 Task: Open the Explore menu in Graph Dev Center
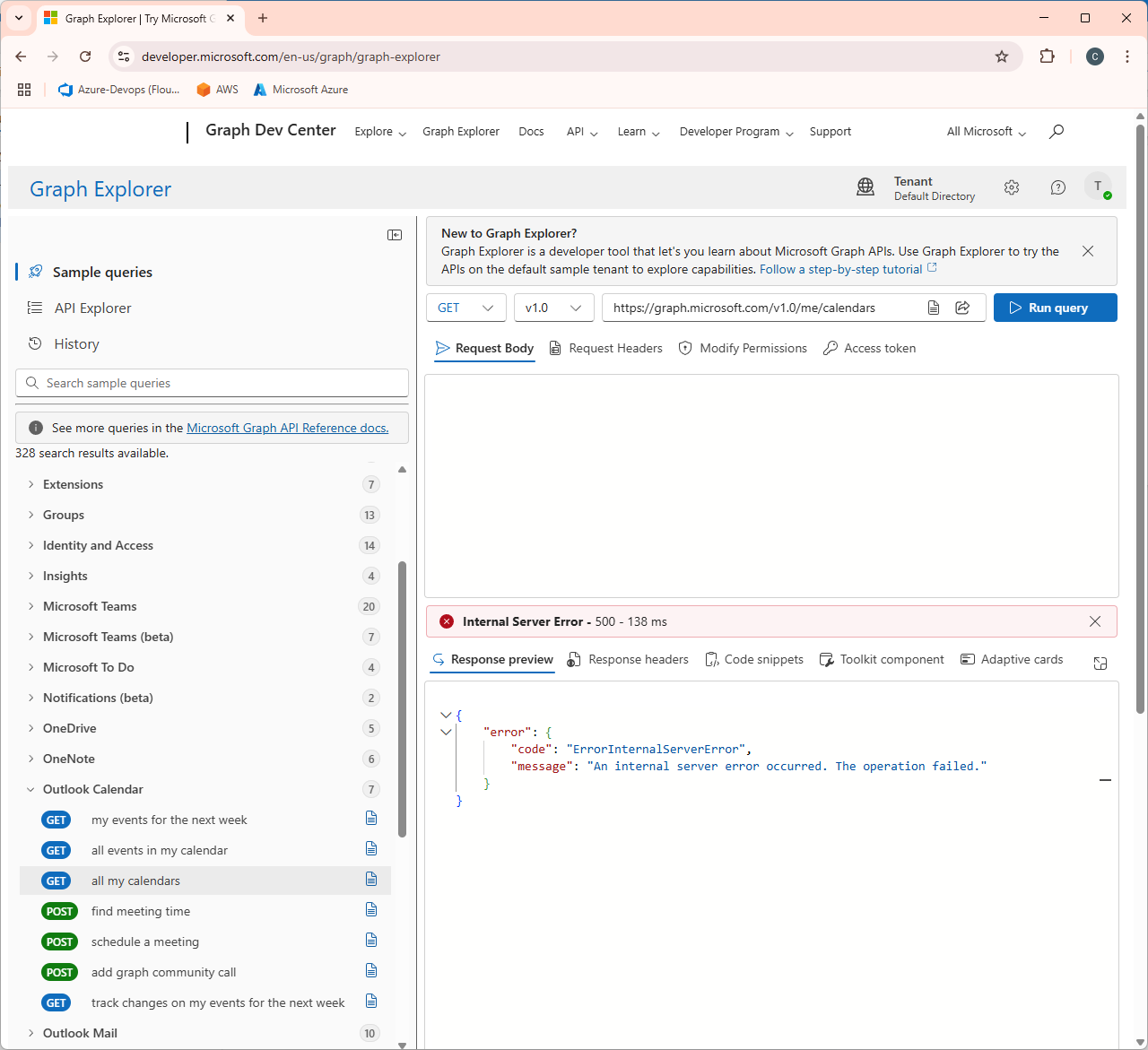[x=380, y=132]
